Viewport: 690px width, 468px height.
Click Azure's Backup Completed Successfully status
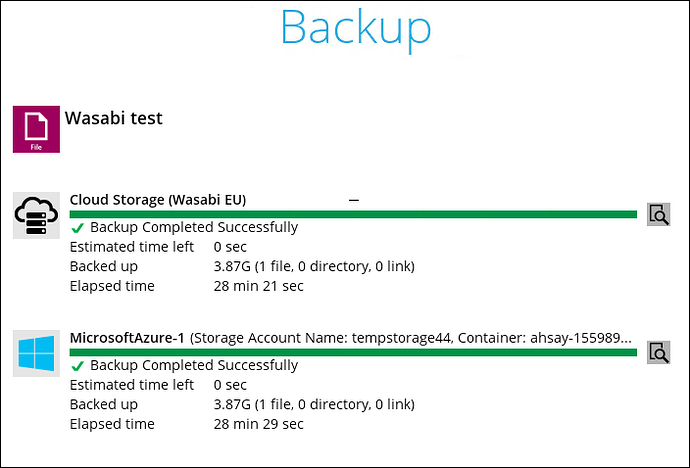tap(194, 366)
